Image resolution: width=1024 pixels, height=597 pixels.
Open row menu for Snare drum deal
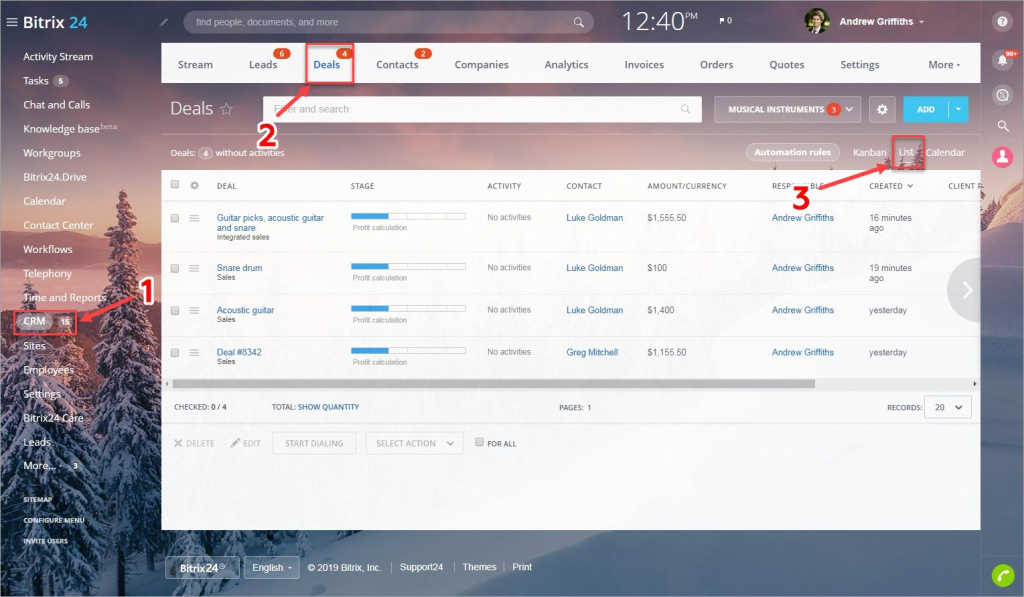coord(194,268)
